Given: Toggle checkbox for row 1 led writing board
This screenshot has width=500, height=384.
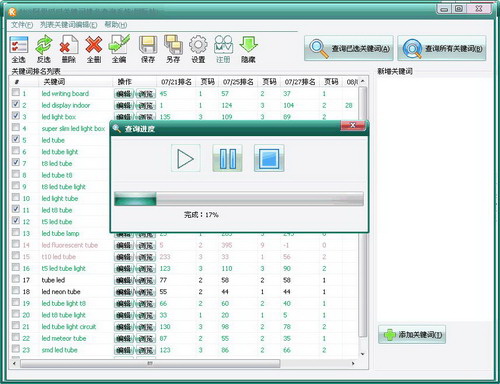Looking at the screenshot, I should tap(16, 92).
